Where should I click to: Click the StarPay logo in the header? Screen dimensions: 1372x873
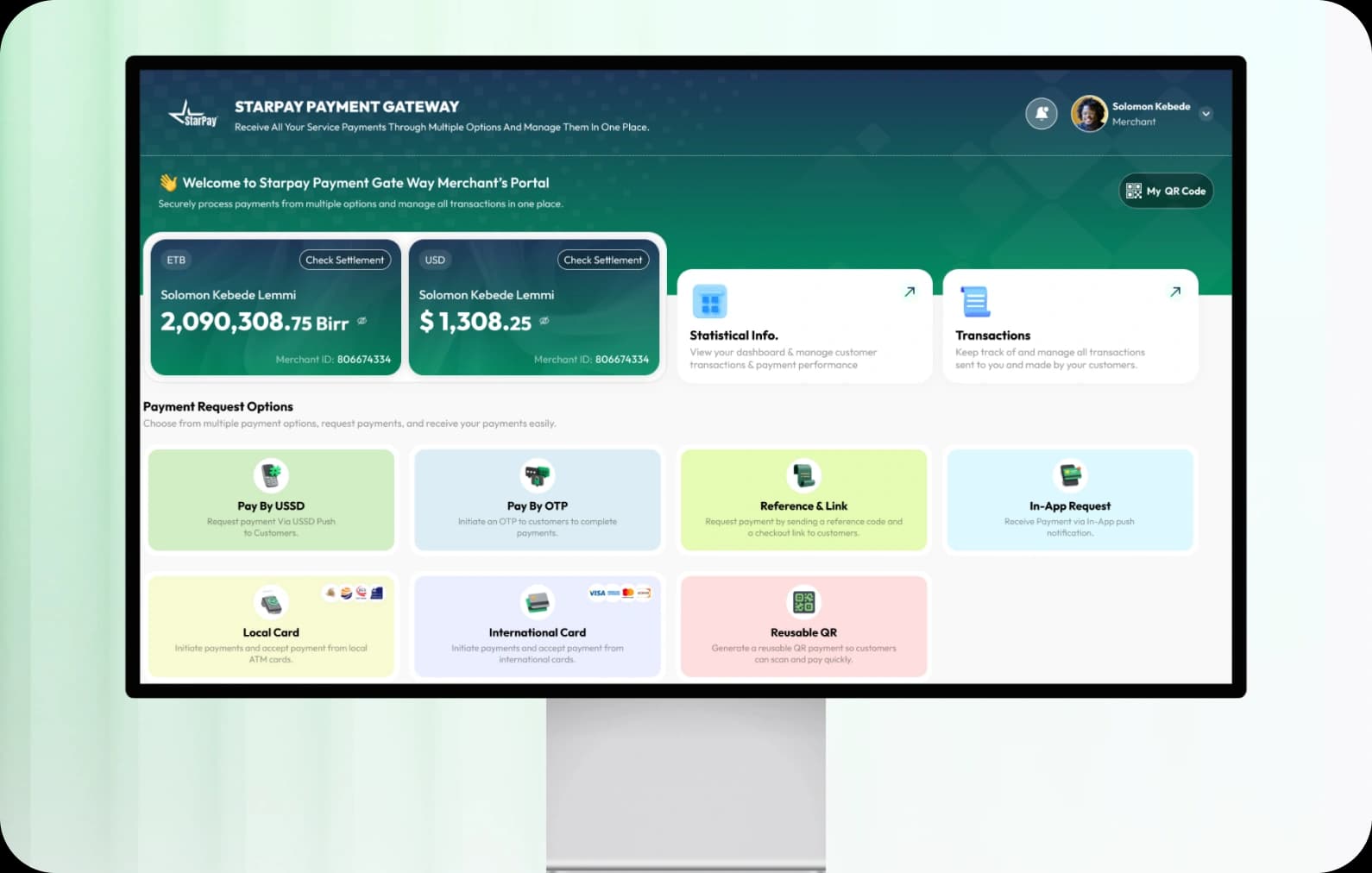(x=193, y=114)
